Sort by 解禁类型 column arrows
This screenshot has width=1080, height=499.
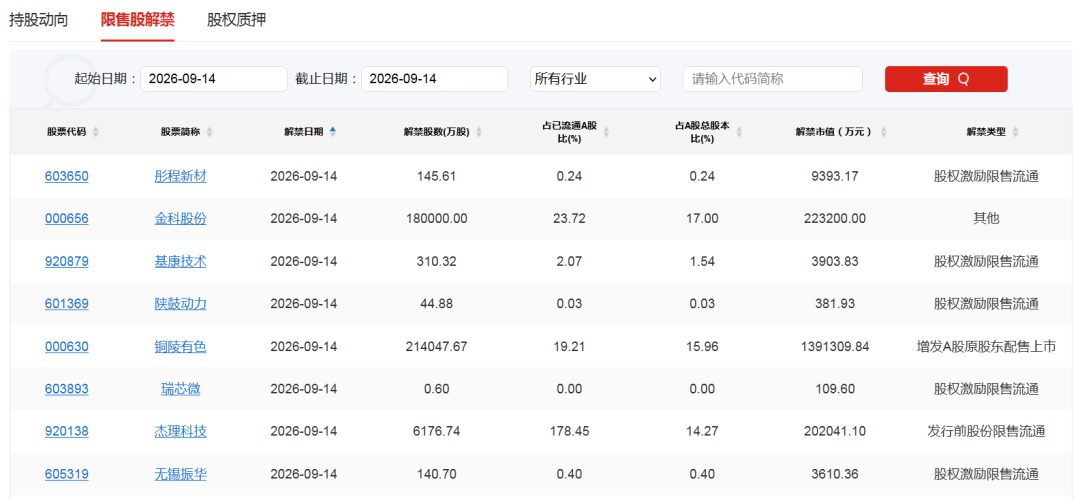tap(1016, 132)
